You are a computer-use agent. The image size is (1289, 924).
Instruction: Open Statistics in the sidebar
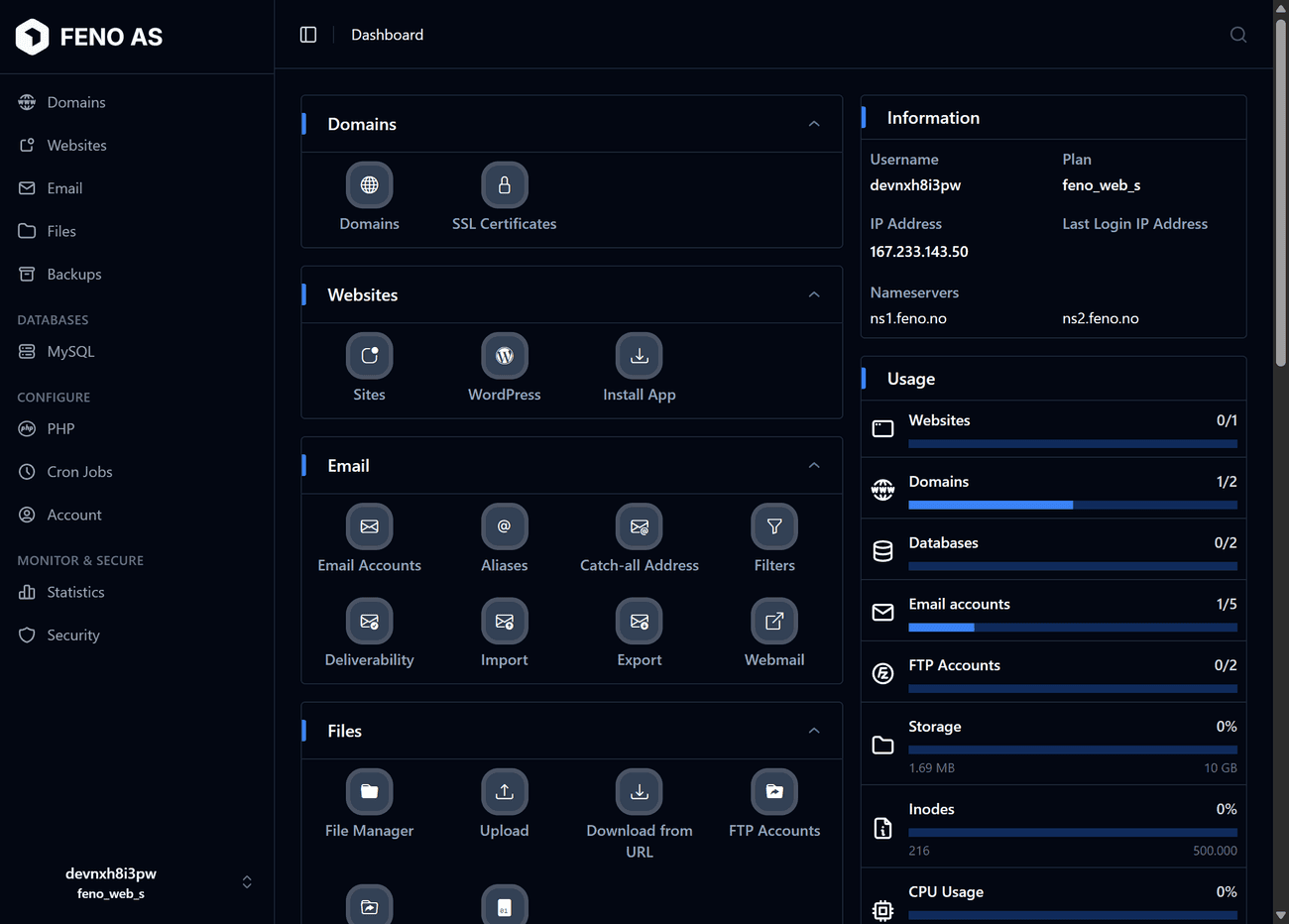(x=137, y=593)
